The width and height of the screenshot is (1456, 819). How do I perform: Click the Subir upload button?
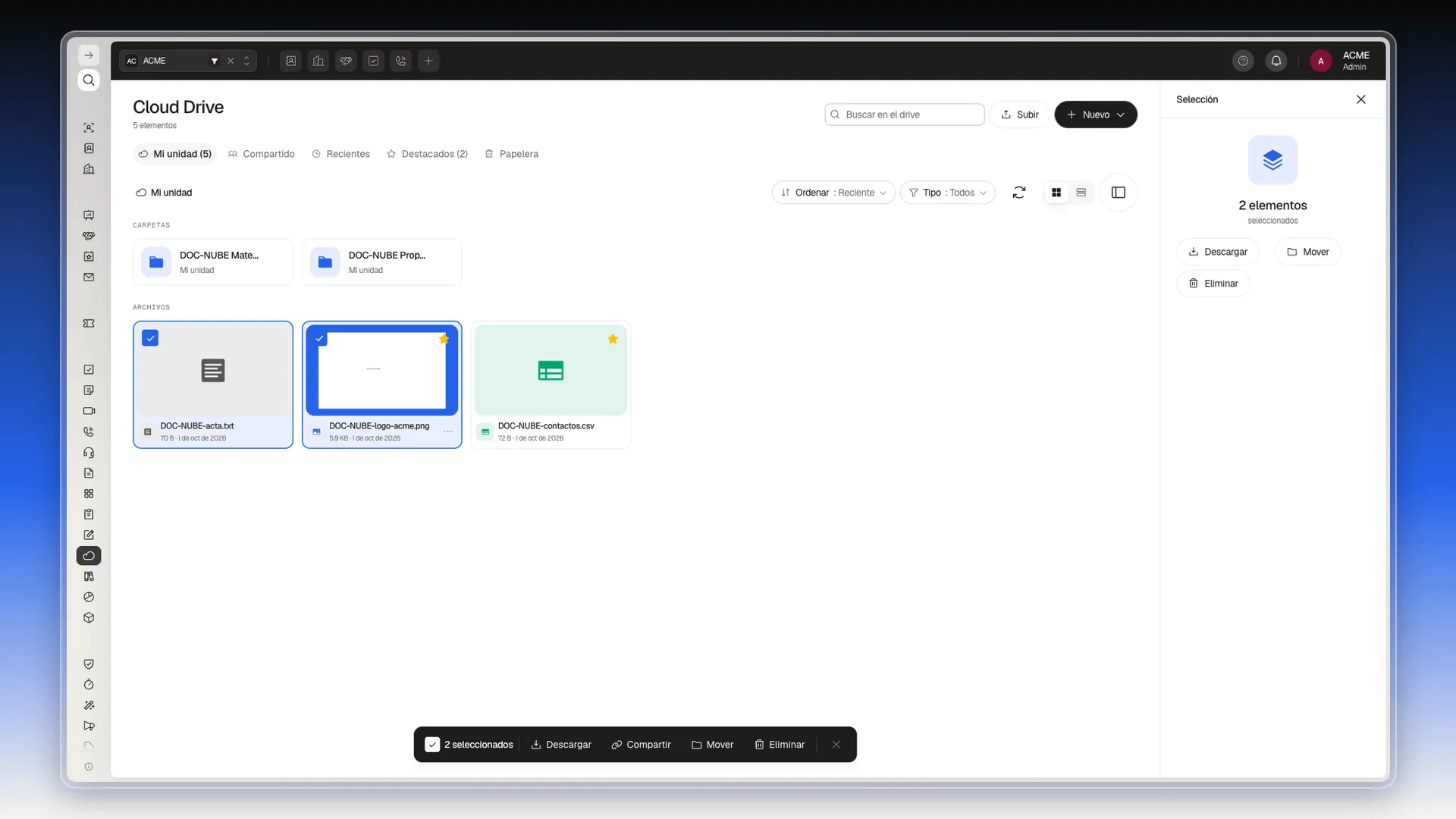1020,115
